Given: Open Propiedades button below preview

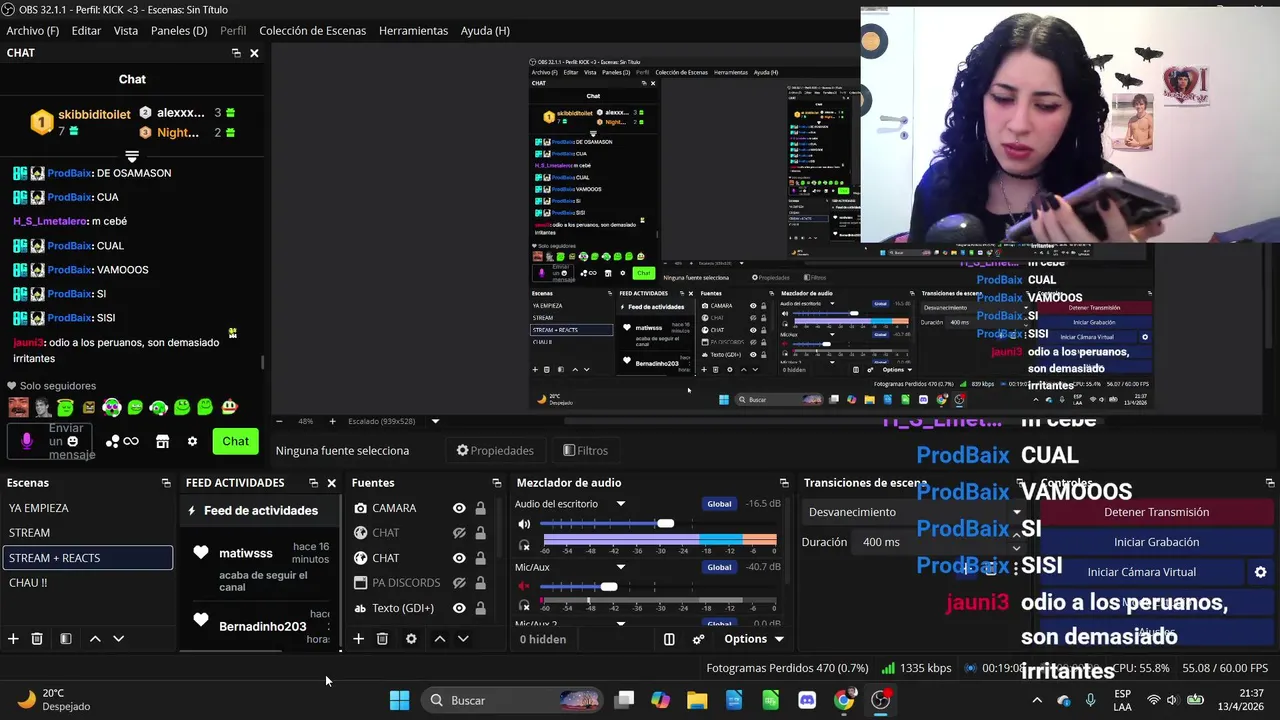Looking at the screenshot, I should pos(495,451).
